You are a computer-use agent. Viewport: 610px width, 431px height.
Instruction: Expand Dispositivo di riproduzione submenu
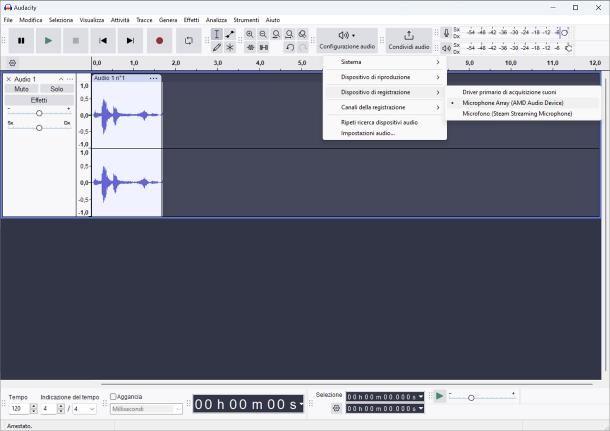385,77
